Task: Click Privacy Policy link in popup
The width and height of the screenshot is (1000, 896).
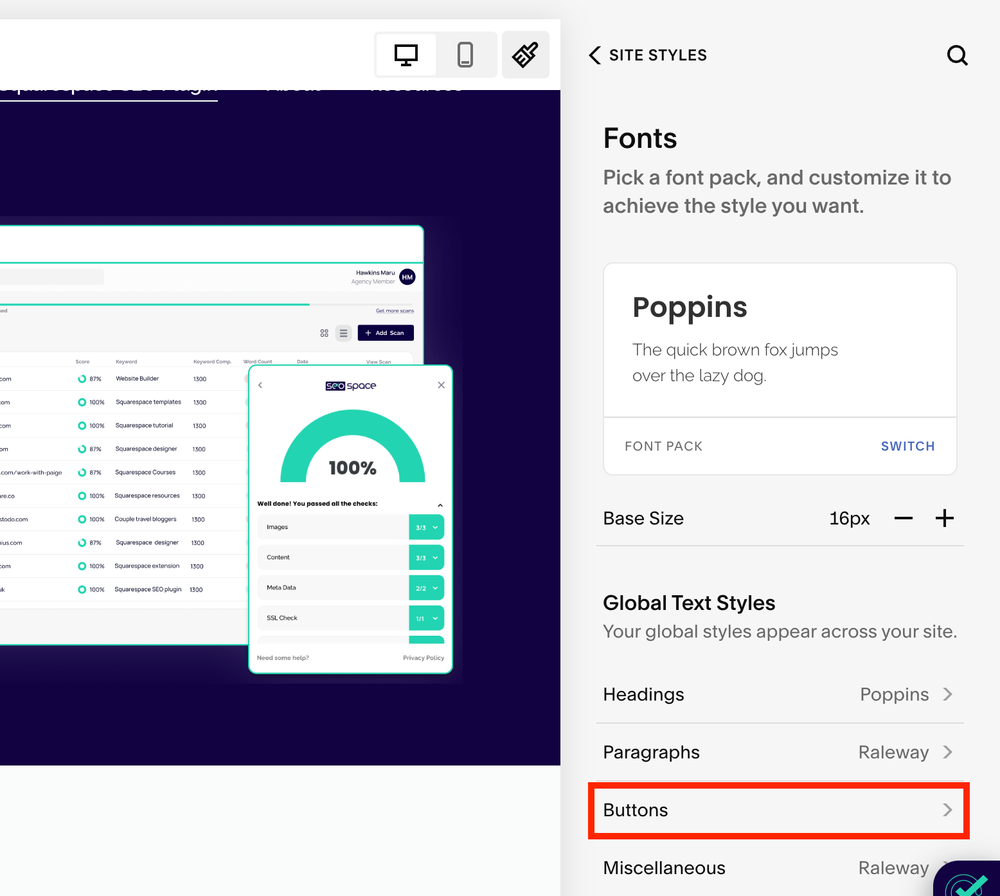Action: pos(423,657)
